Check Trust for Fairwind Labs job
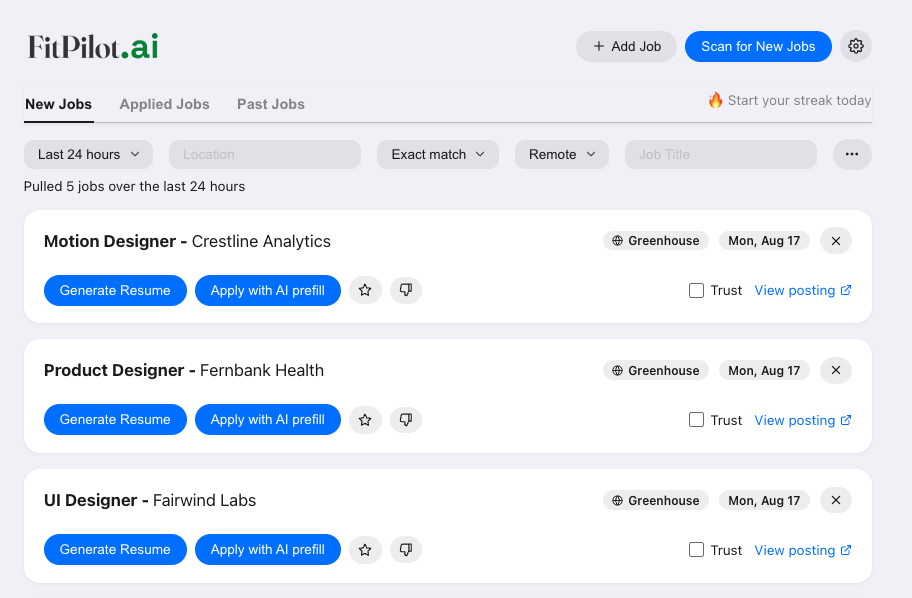The width and height of the screenshot is (912, 598). coord(696,550)
